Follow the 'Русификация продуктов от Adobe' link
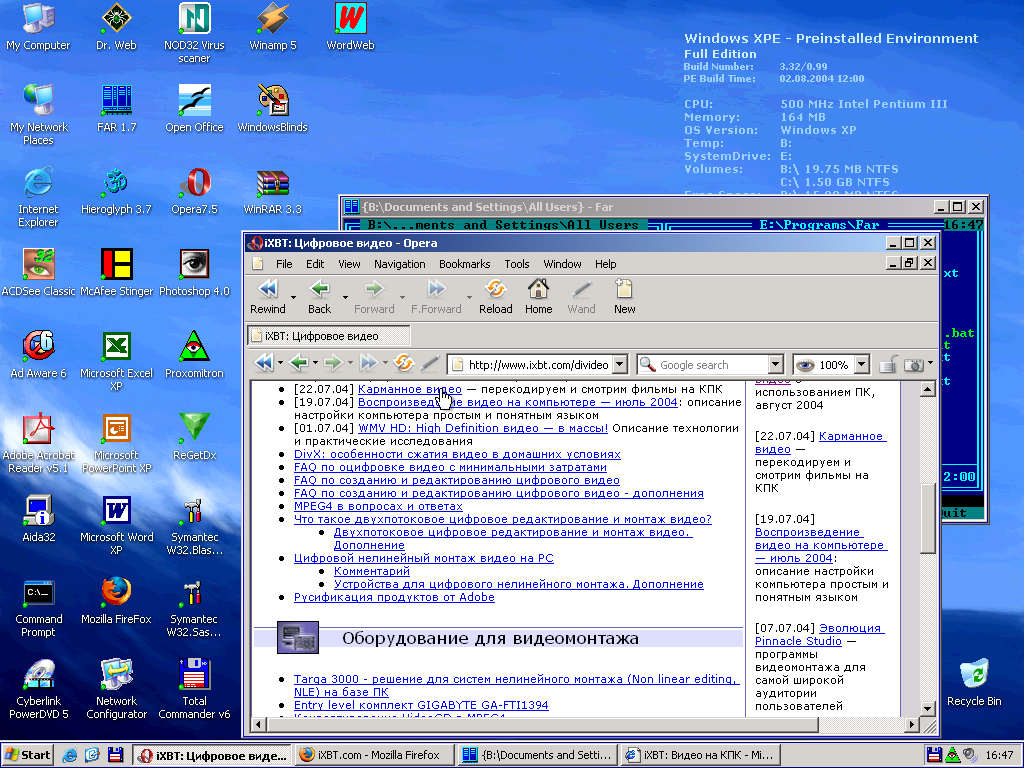The image size is (1024, 768). point(394,597)
